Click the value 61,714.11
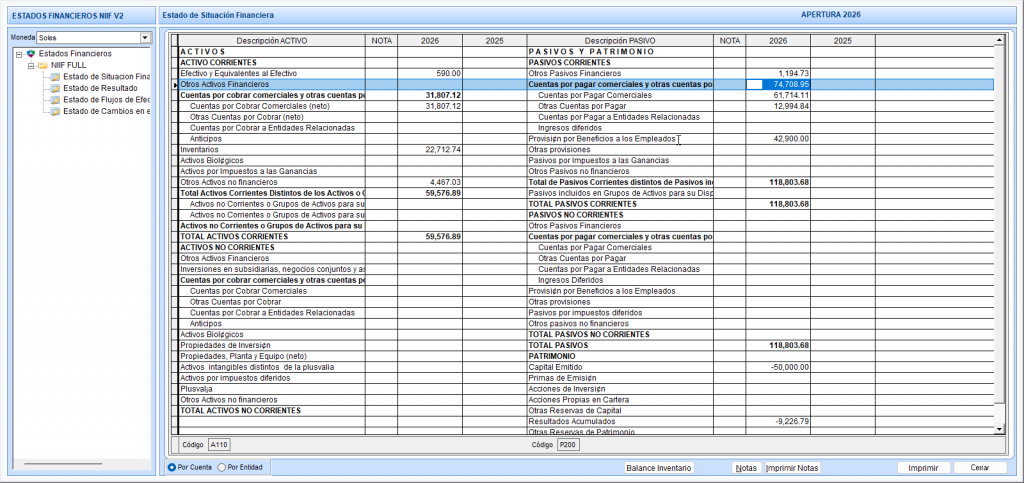 pos(778,95)
